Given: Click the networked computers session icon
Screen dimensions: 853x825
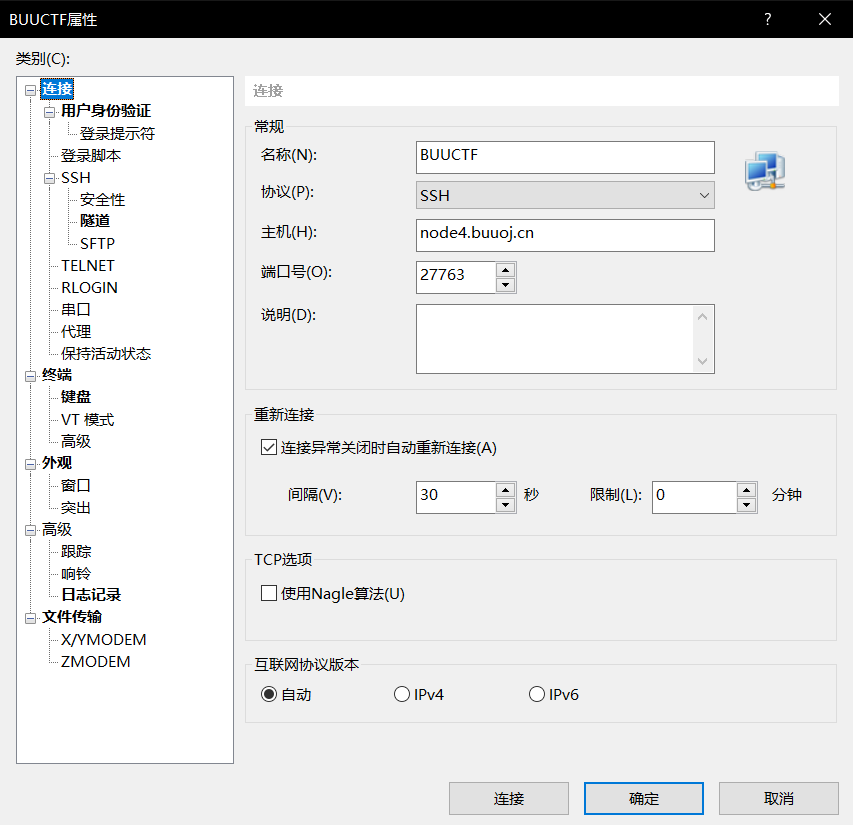Looking at the screenshot, I should click(763, 170).
